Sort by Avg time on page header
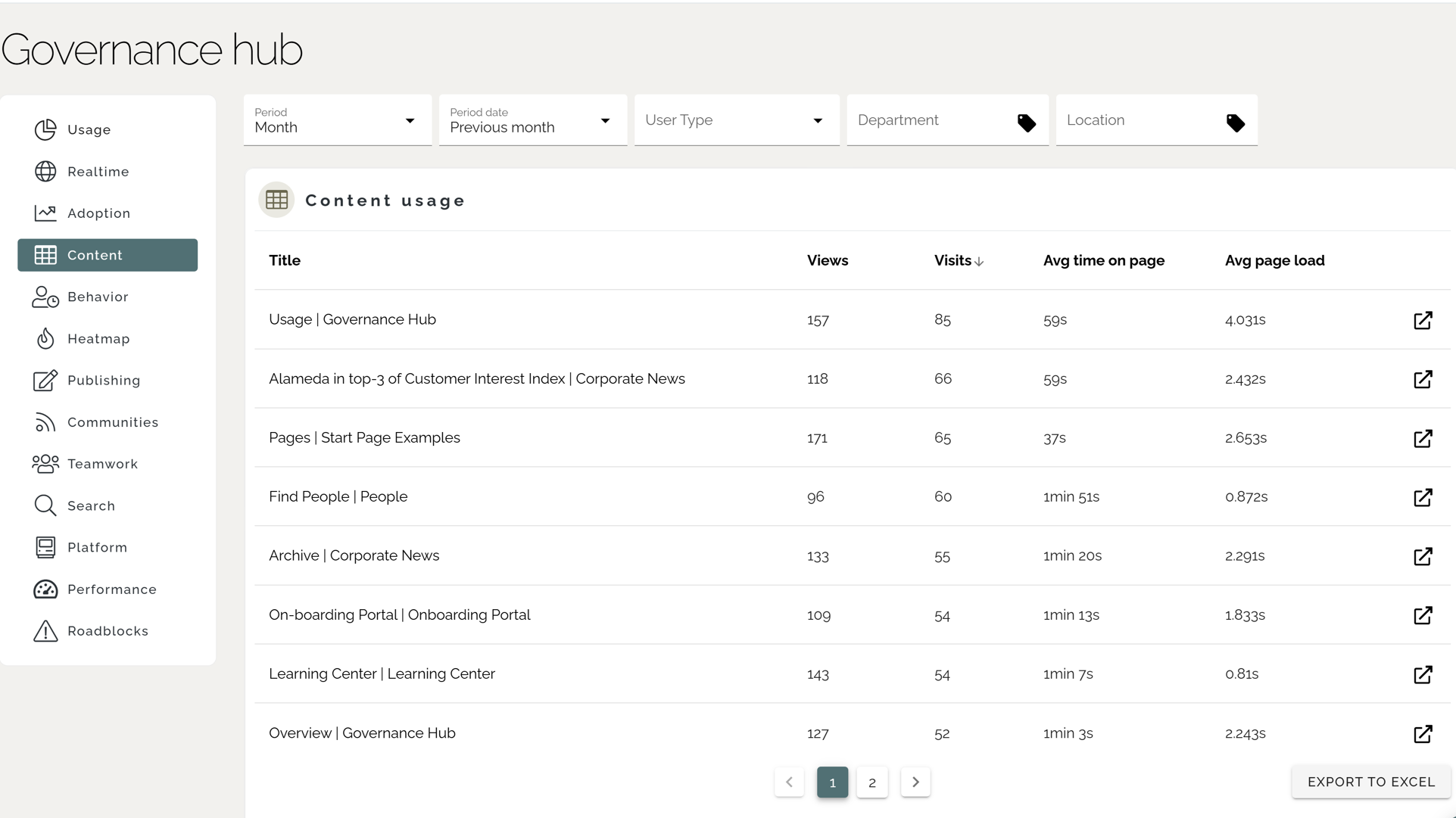Viewport: 1456px width, 818px height. pos(1103,260)
